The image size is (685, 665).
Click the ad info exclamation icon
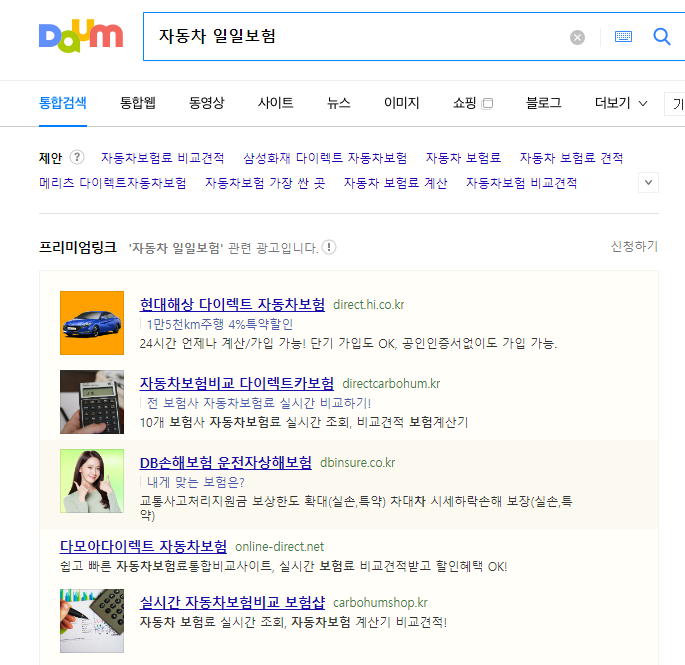[x=329, y=247]
